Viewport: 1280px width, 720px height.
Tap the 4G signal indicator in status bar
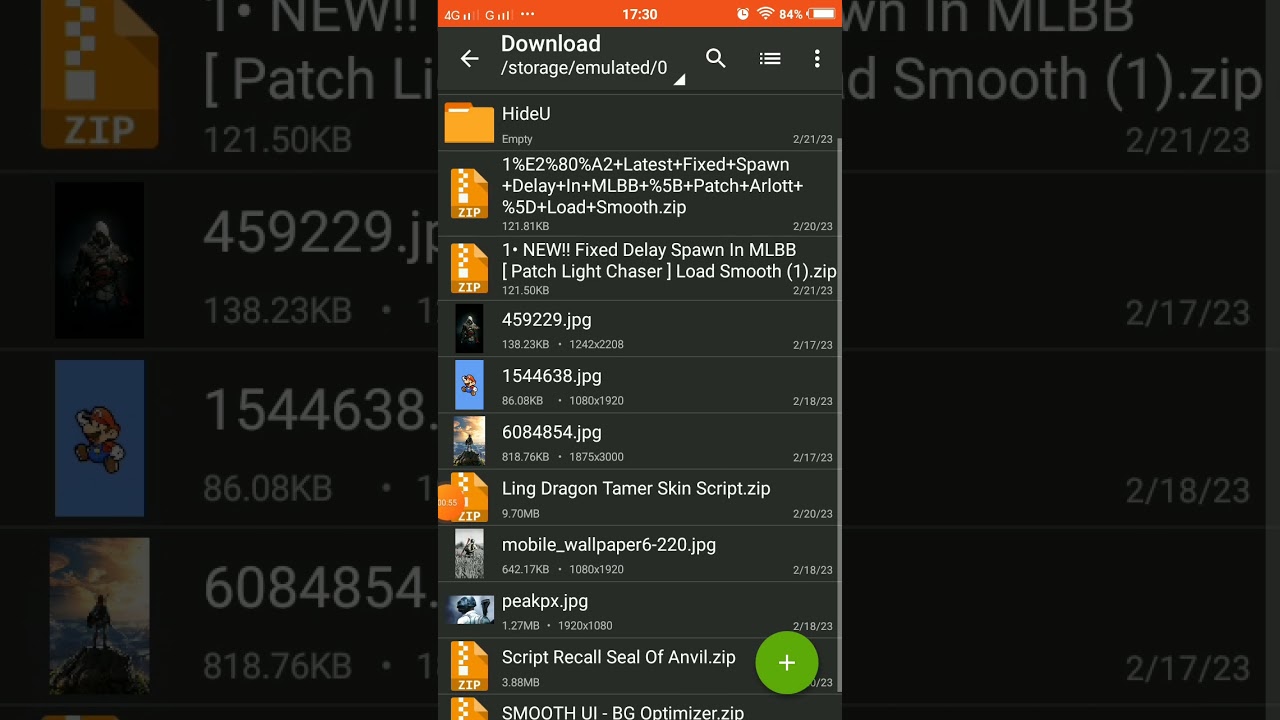click(459, 15)
